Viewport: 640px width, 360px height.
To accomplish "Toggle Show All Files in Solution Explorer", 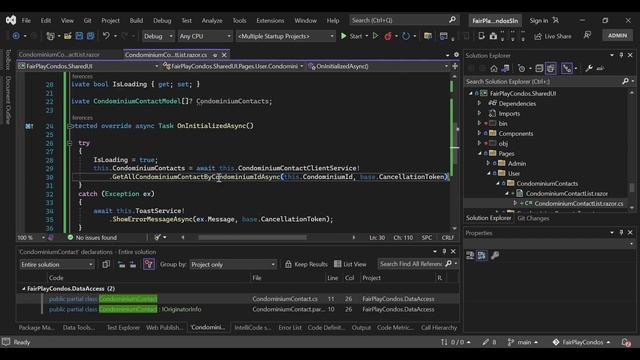I will coord(551,69).
